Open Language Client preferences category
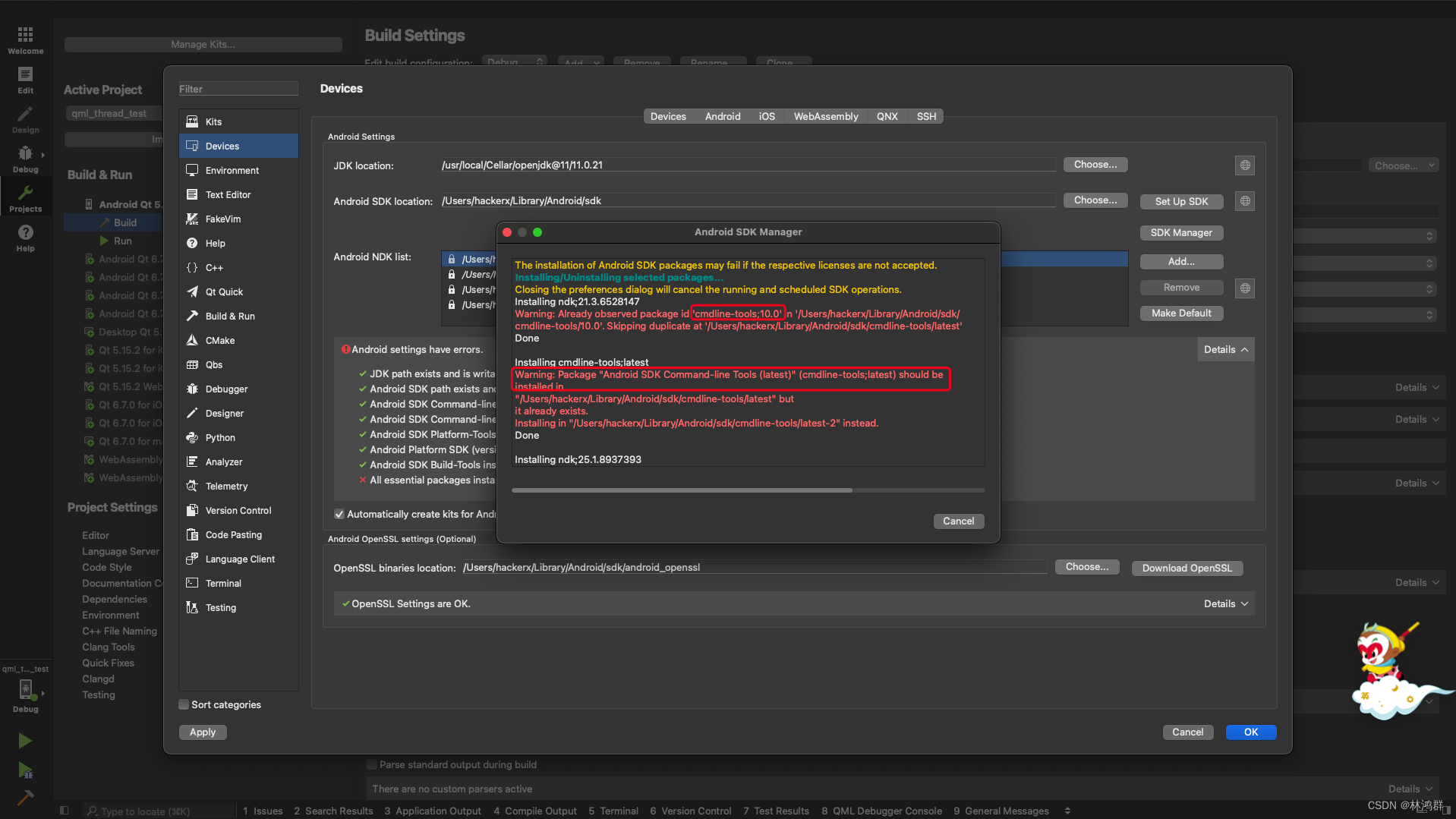Screen dimensions: 1456x819 [238, 559]
